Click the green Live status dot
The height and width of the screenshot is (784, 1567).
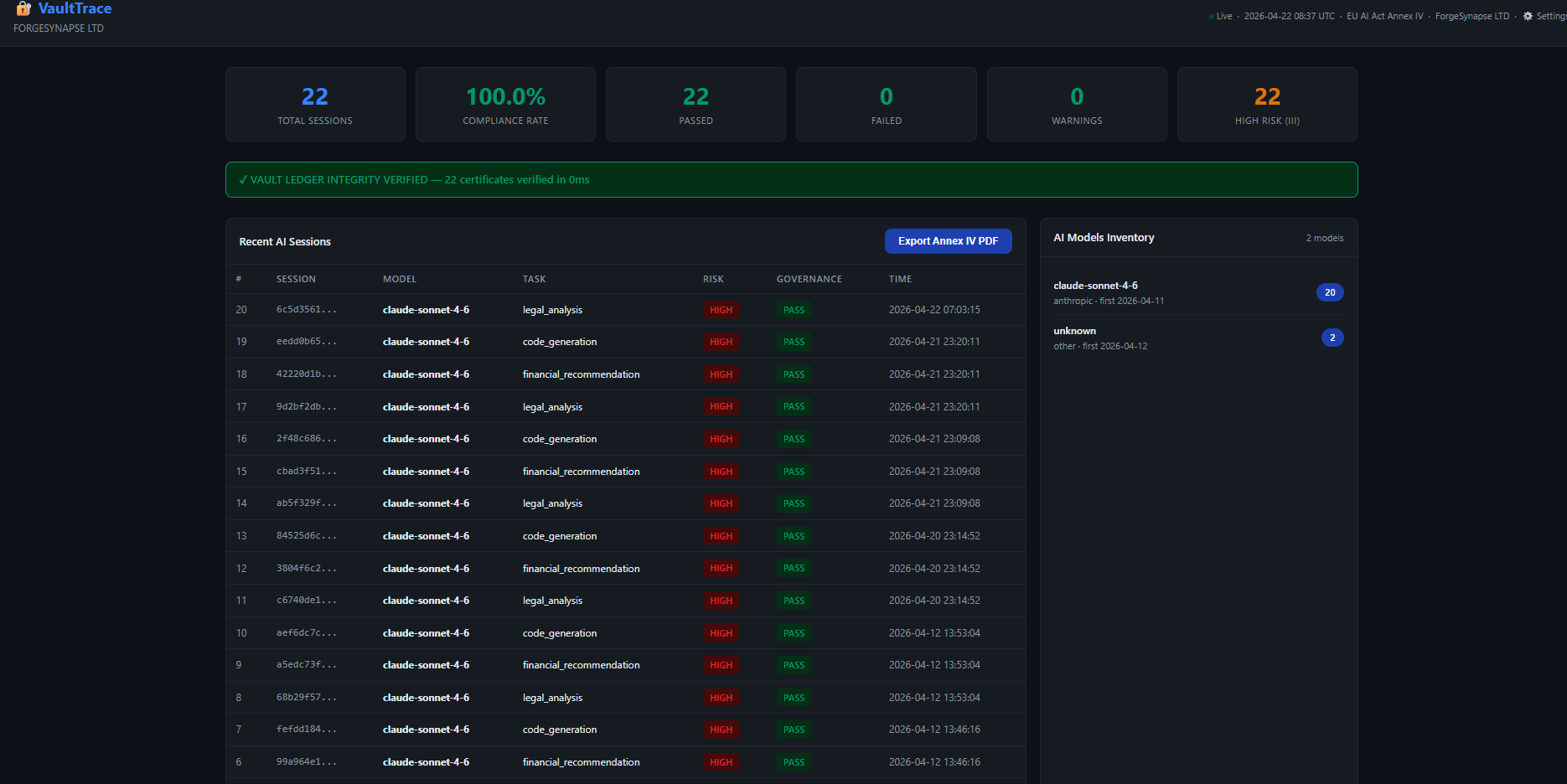point(1211,17)
